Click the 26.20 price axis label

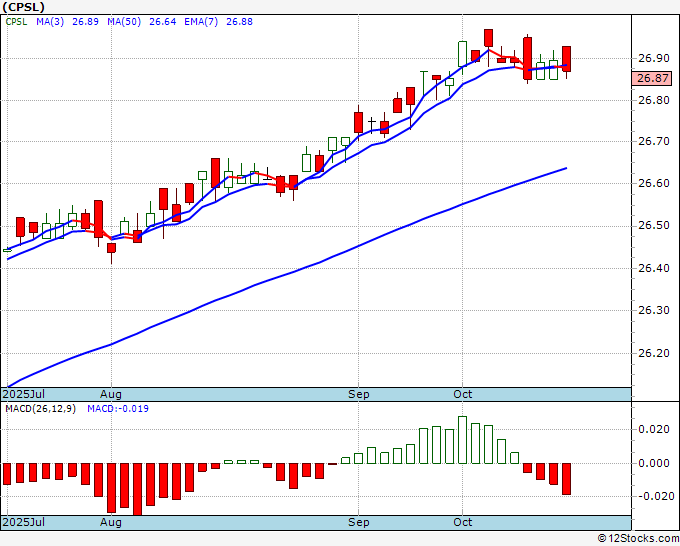pos(654,353)
